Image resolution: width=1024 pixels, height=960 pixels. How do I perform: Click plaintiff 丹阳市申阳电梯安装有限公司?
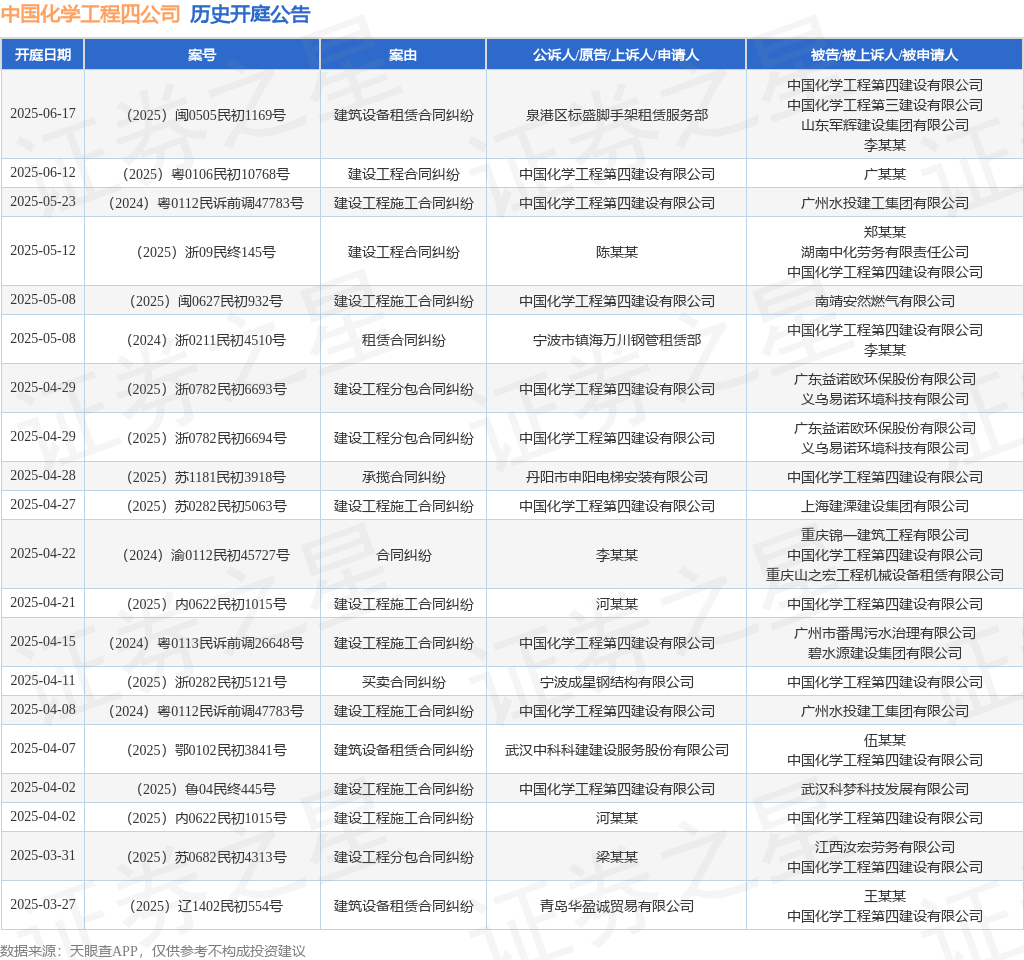(x=616, y=477)
